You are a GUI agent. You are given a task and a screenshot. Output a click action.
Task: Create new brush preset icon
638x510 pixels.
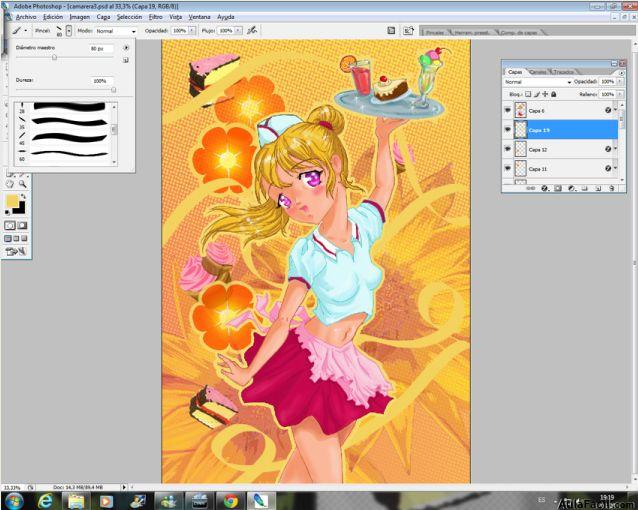pyautogui.click(x=126, y=60)
